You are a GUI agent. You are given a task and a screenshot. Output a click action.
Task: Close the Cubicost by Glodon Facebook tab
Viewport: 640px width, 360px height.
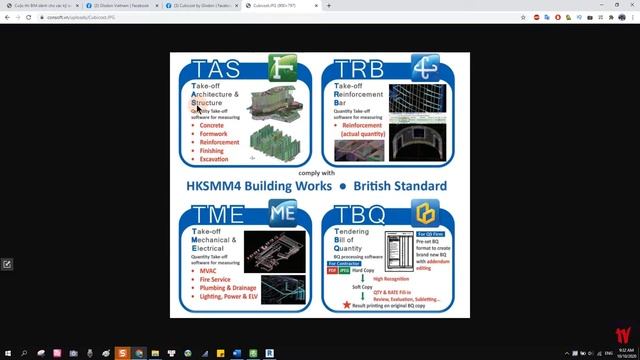tap(237, 6)
